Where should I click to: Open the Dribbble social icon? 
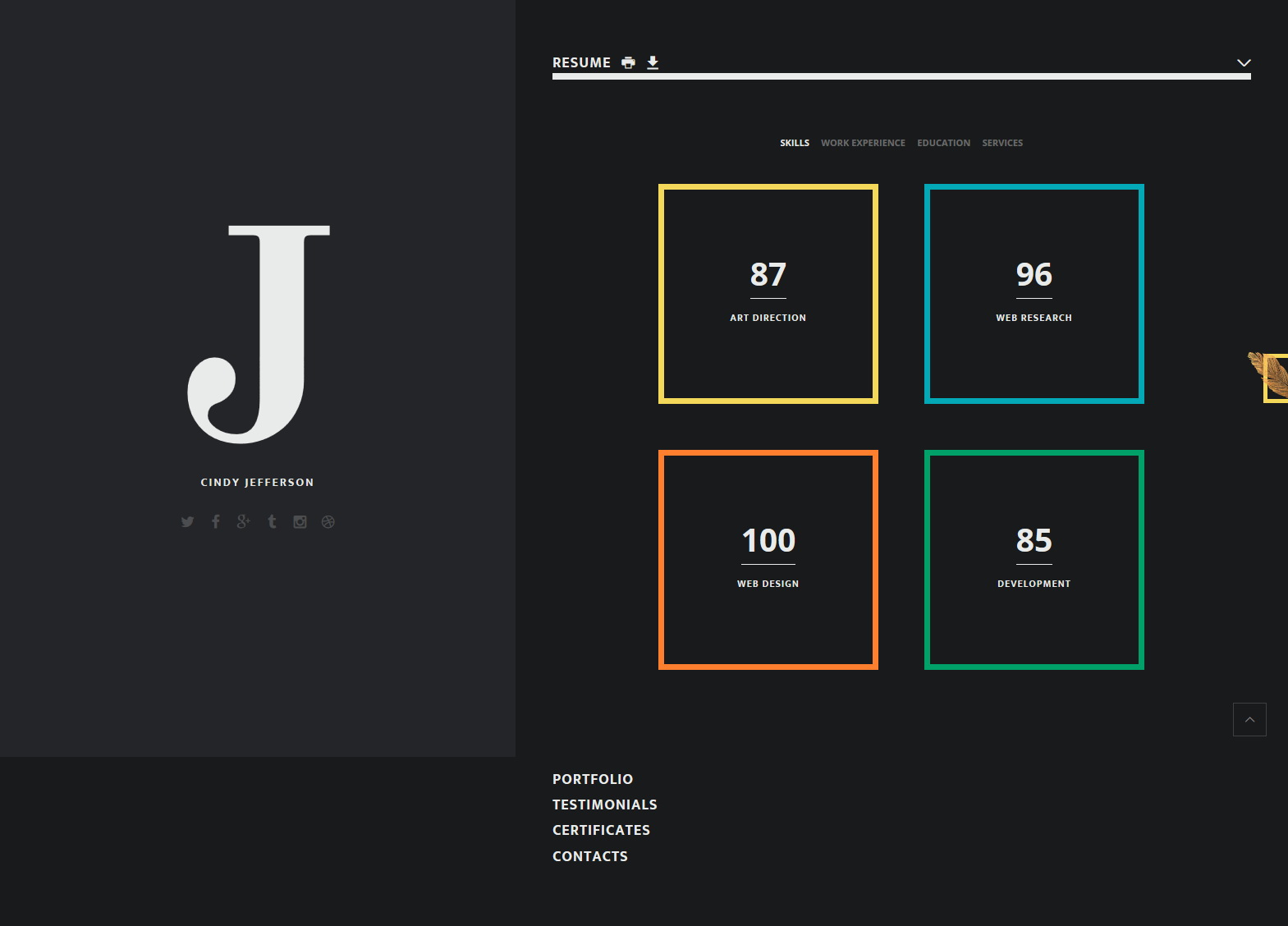[x=328, y=521]
